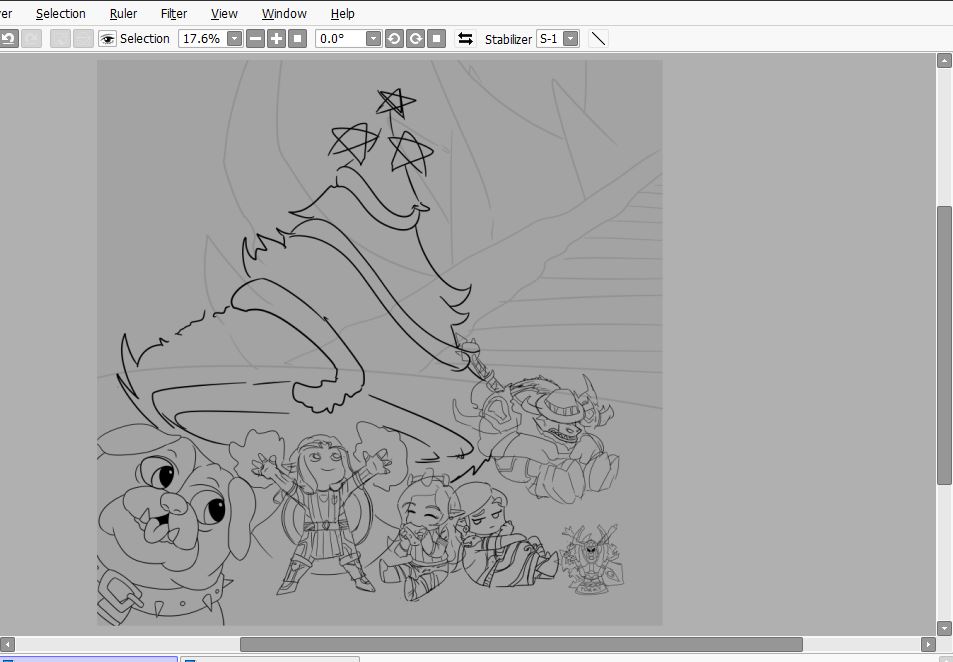
Task: Open the zoom percentage dropdown arrow
Action: pyautogui.click(x=235, y=39)
